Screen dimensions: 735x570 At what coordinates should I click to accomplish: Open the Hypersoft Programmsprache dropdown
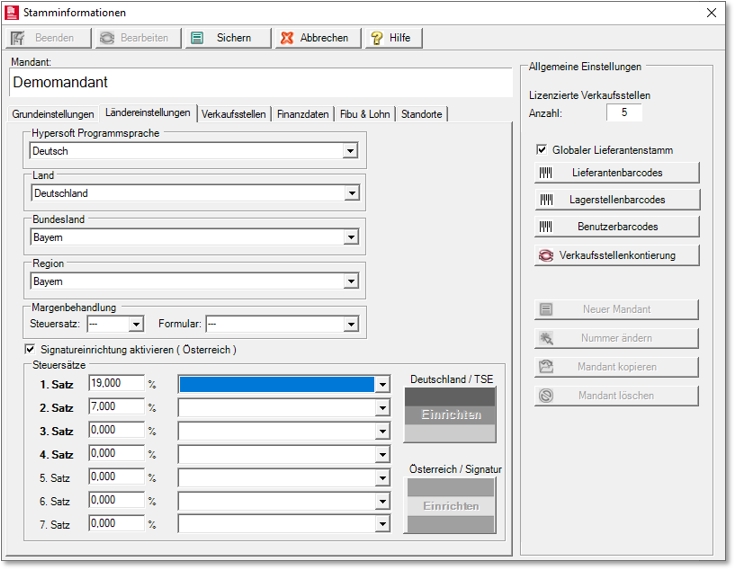point(350,151)
